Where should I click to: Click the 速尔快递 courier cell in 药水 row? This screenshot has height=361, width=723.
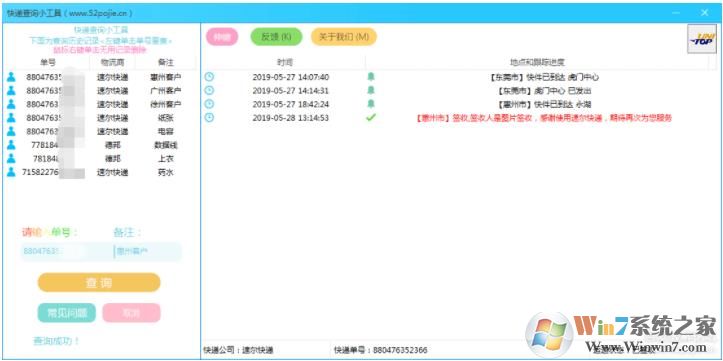coord(113,173)
